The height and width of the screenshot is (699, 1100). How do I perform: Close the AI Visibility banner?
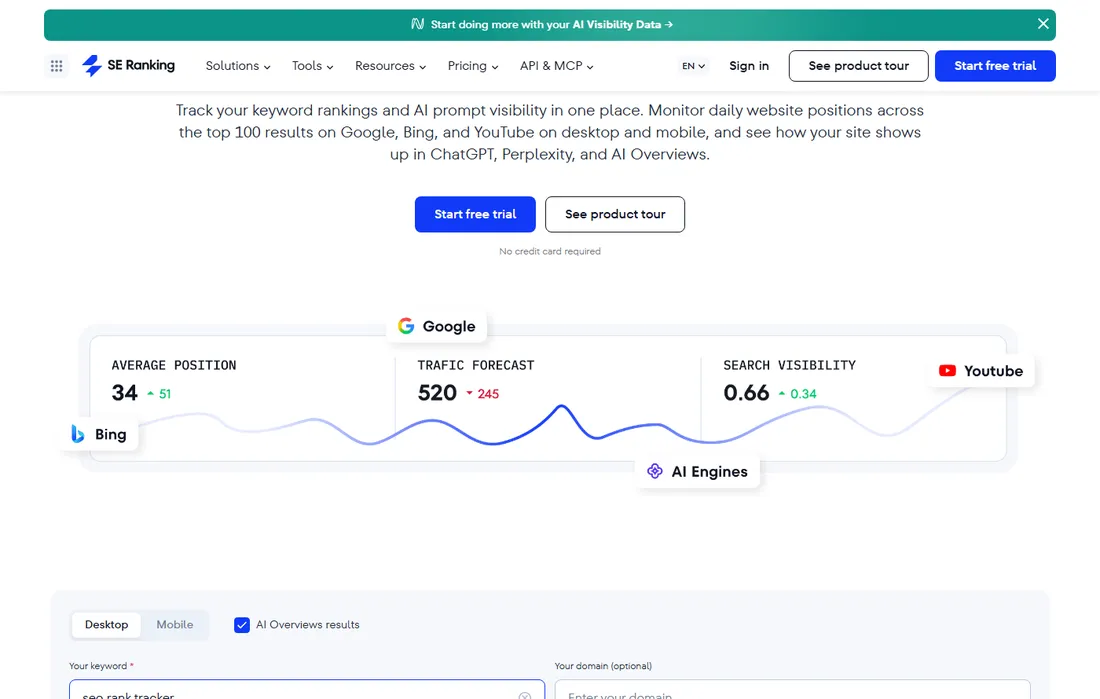pos(1043,24)
